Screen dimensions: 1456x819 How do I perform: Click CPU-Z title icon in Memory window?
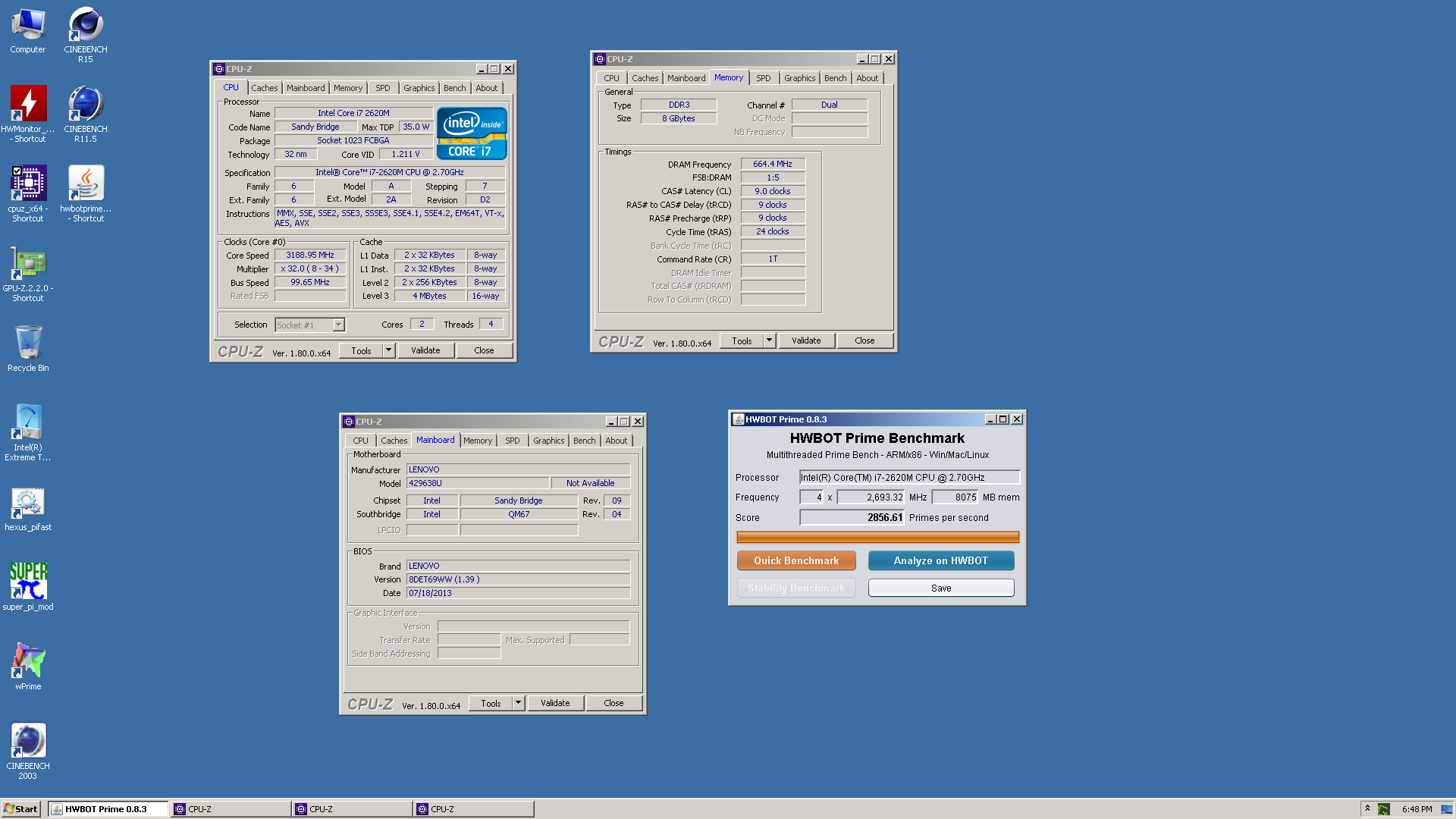[600, 59]
